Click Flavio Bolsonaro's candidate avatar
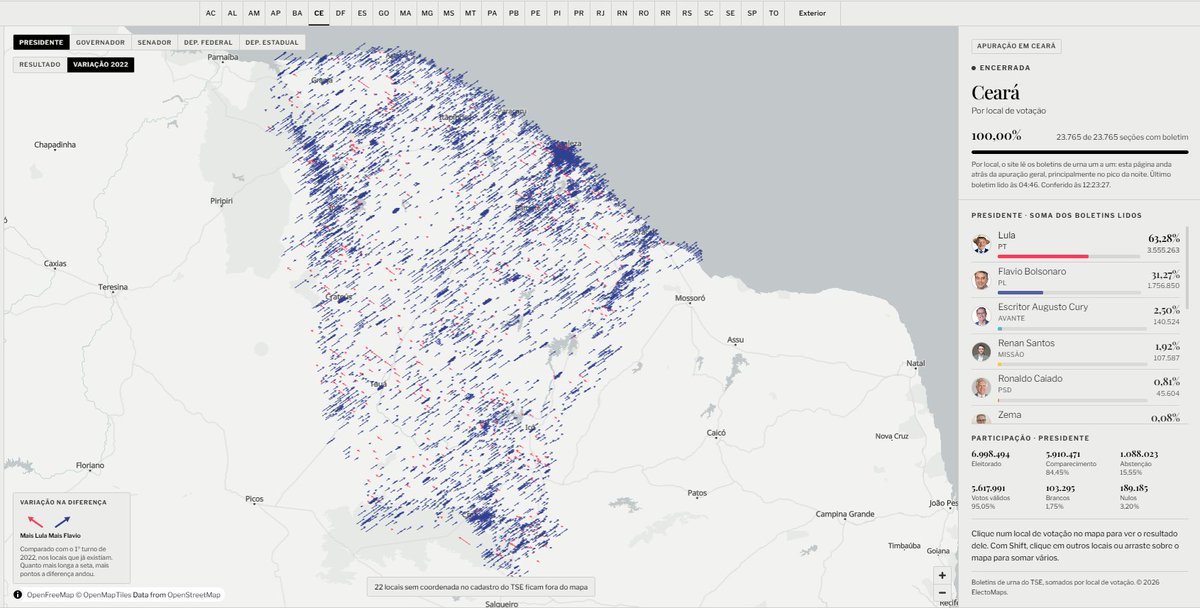The image size is (1200, 608). 981,279
